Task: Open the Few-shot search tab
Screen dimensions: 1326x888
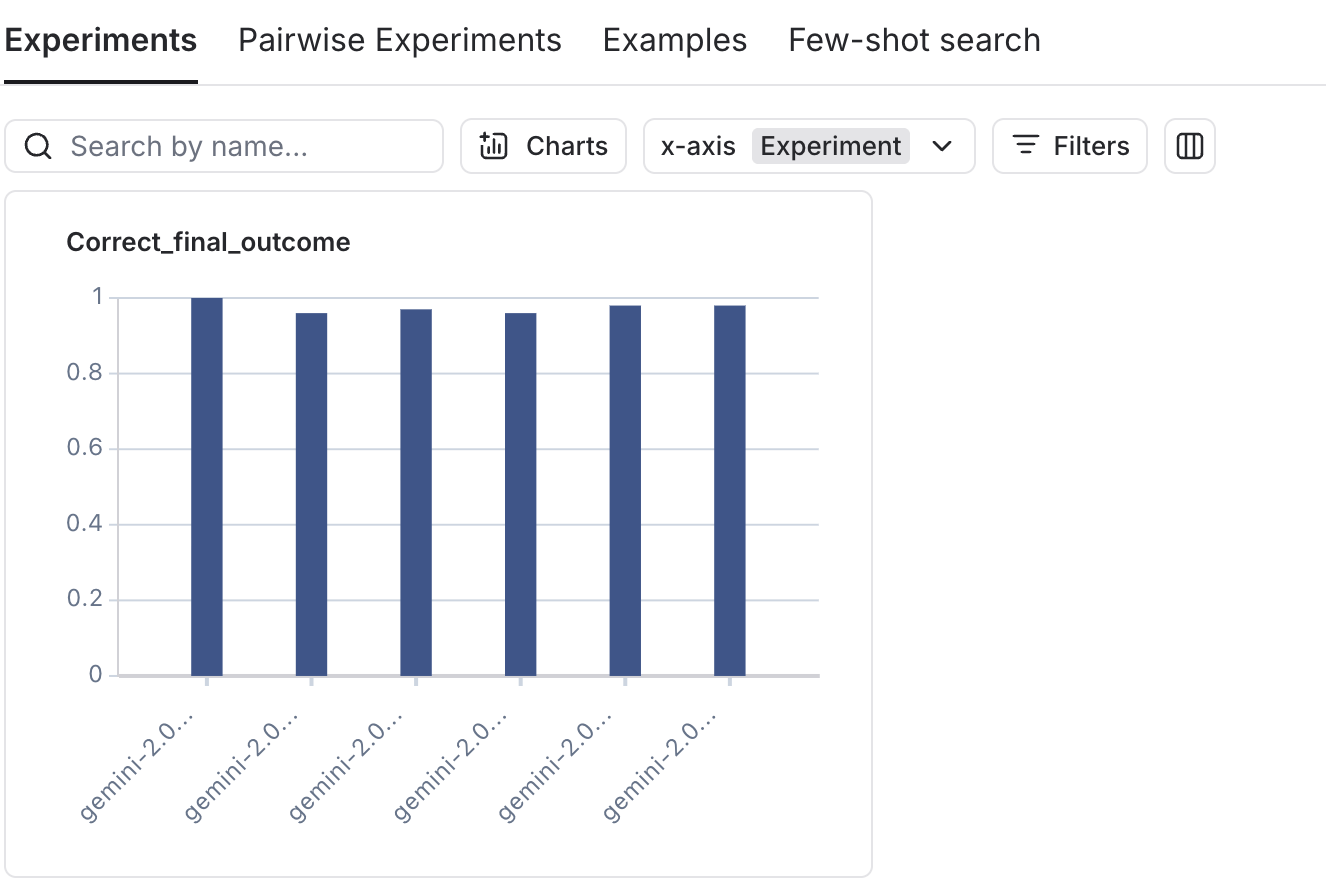Action: (914, 40)
